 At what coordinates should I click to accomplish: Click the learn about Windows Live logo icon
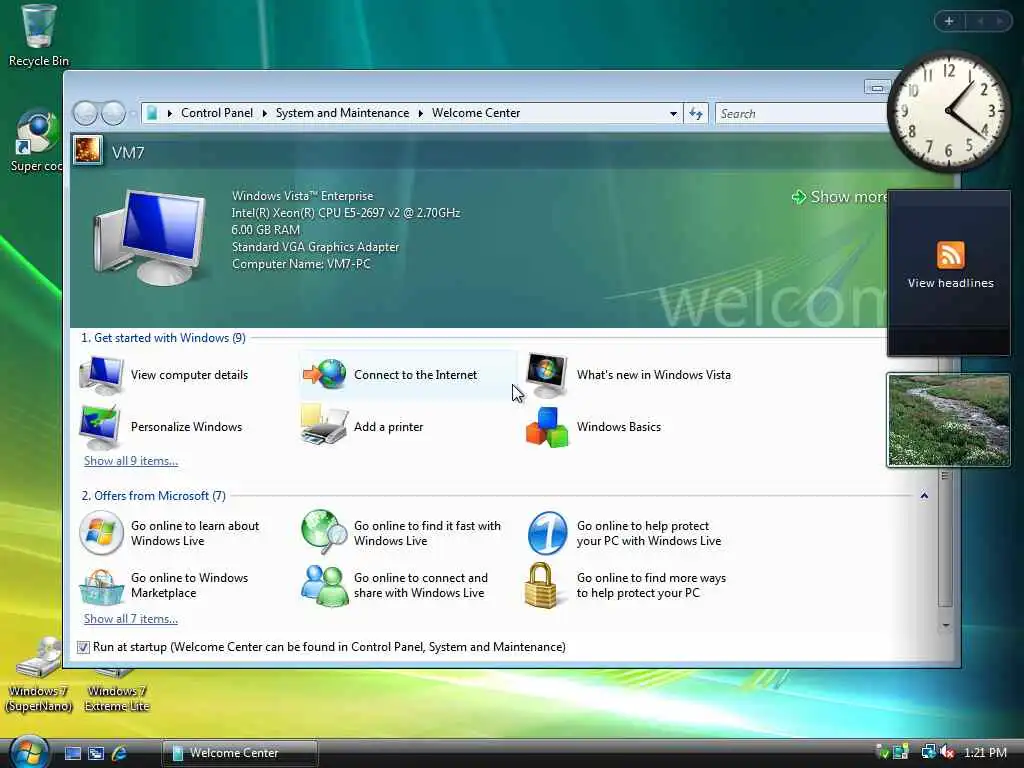coord(101,533)
